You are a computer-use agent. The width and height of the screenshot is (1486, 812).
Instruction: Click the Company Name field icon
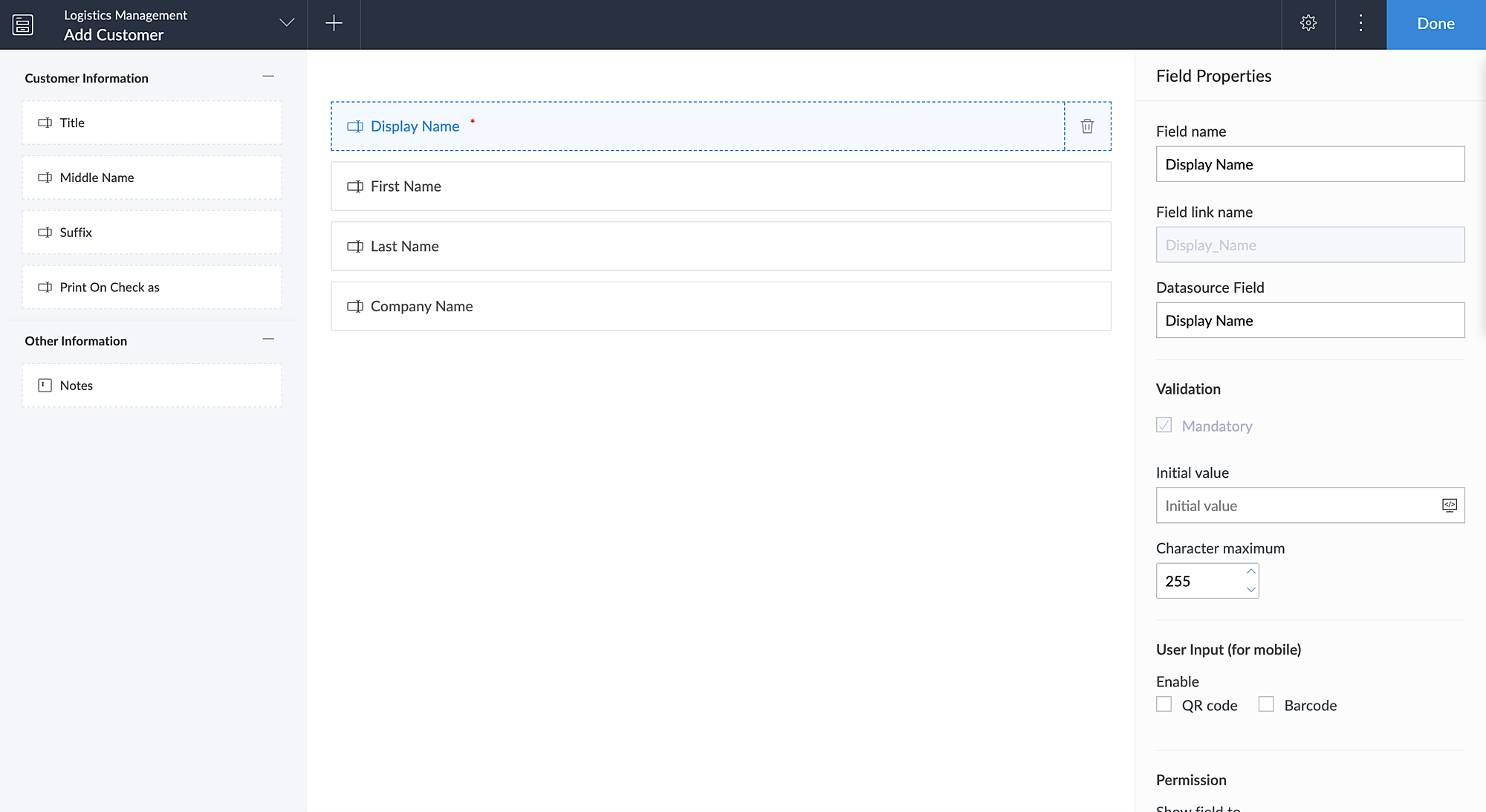point(355,306)
